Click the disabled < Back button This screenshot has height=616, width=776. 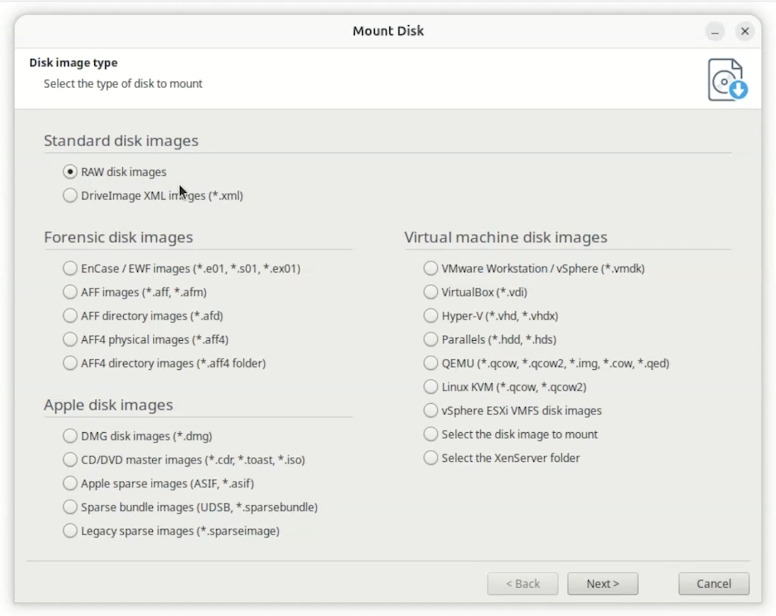(x=523, y=584)
